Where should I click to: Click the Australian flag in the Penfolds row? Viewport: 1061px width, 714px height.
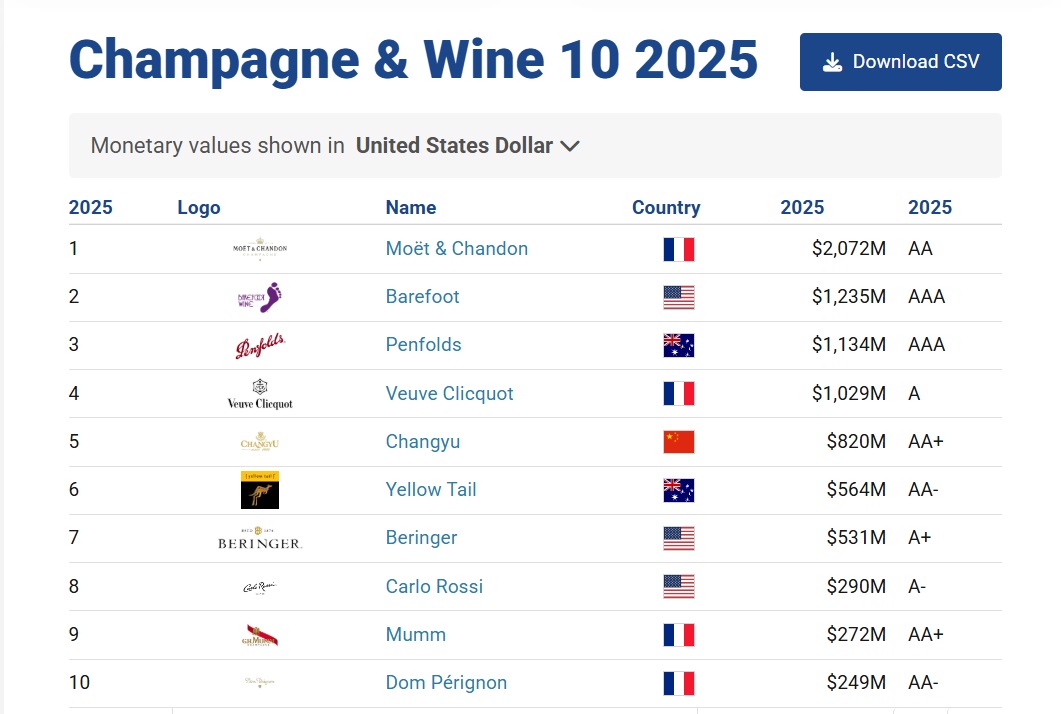pyautogui.click(x=678, y=346)
